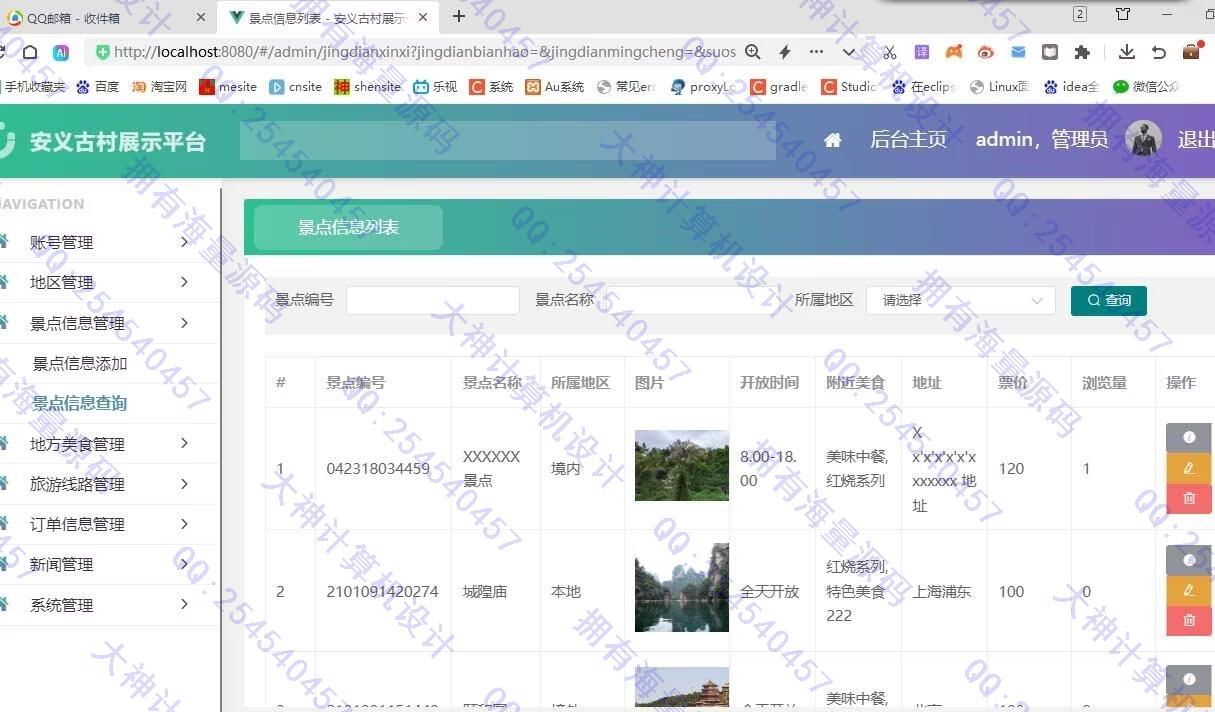Open the 城隍庙 thumbnail image

681,588
